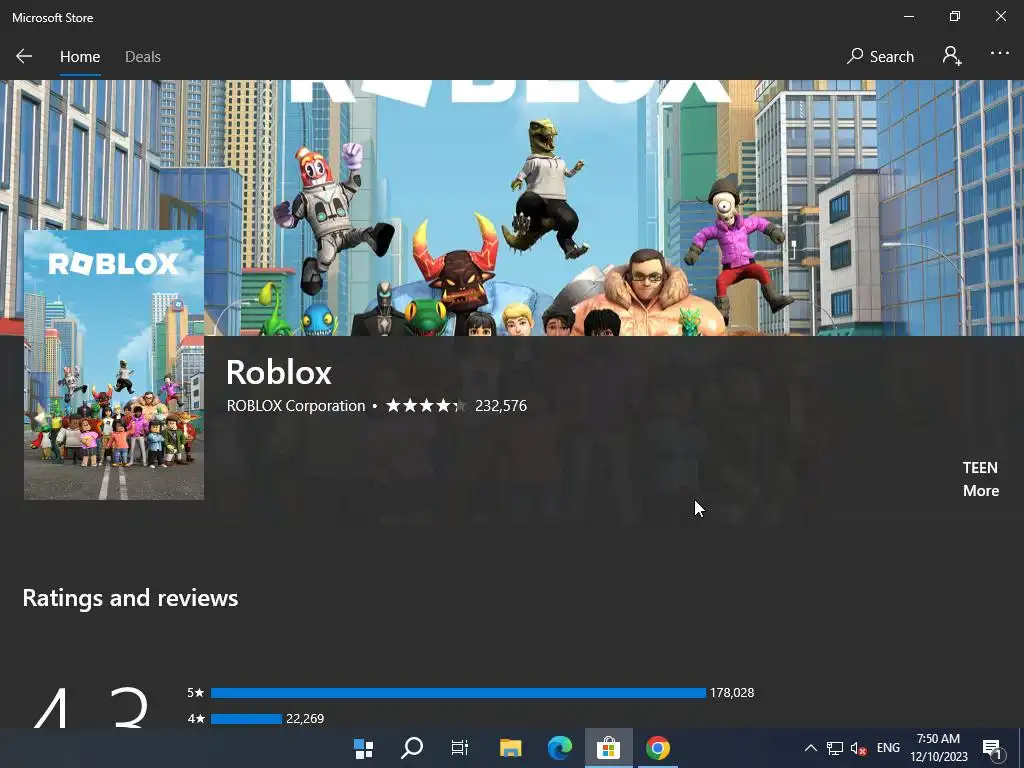This screenshot has height=768, width=1024.
Task: Restore down the Microsoft Store window
Action: click(x=955, y=17)
